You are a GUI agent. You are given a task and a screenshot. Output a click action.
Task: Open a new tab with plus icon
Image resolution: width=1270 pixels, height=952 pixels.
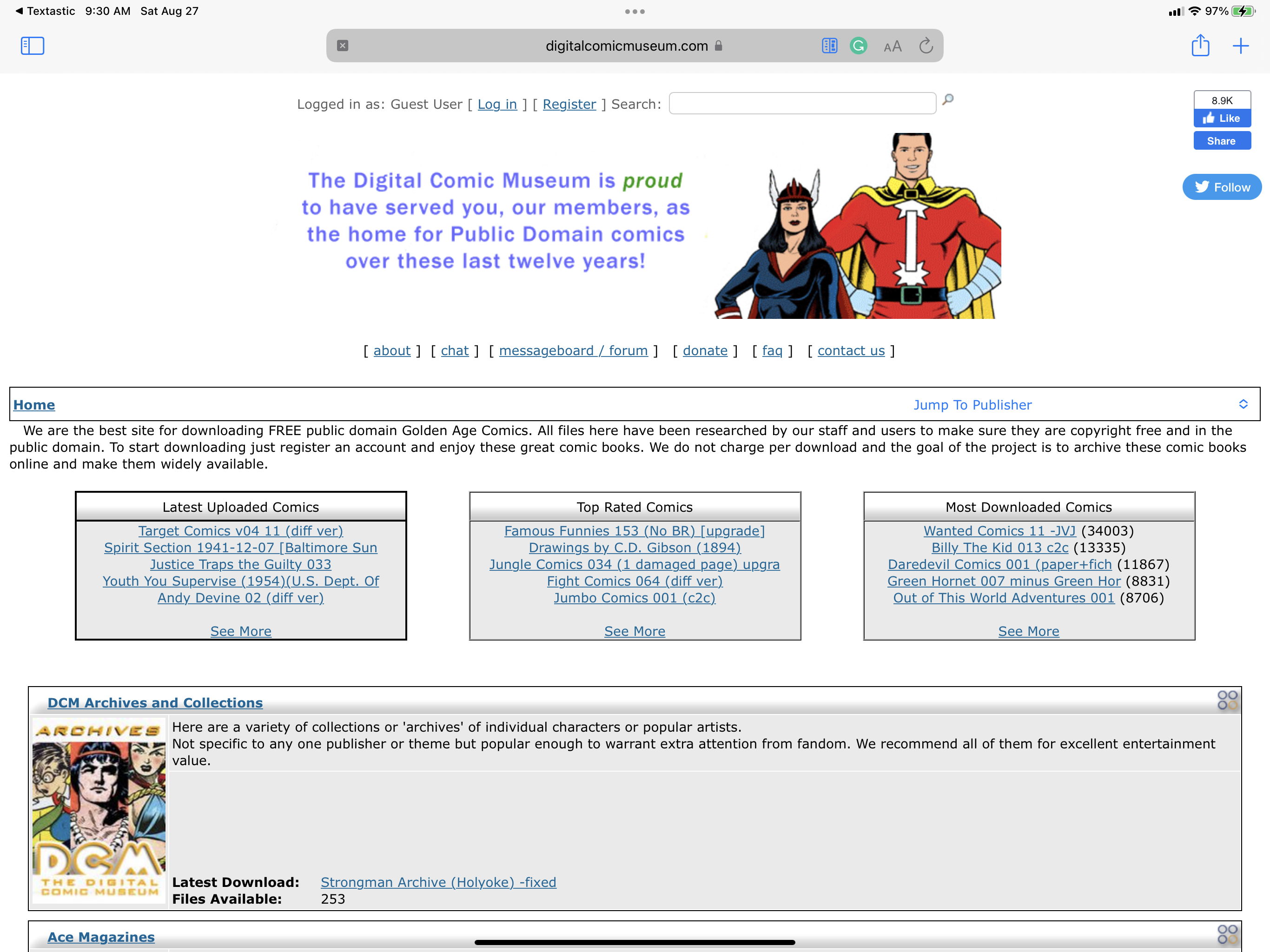coord(1240,46)
